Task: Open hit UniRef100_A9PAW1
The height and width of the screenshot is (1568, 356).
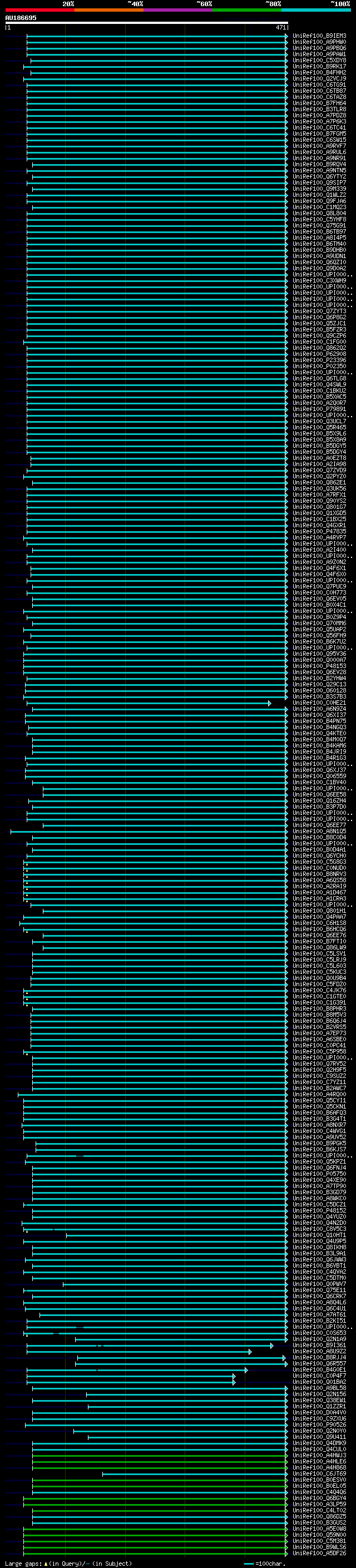Action: 319,54
